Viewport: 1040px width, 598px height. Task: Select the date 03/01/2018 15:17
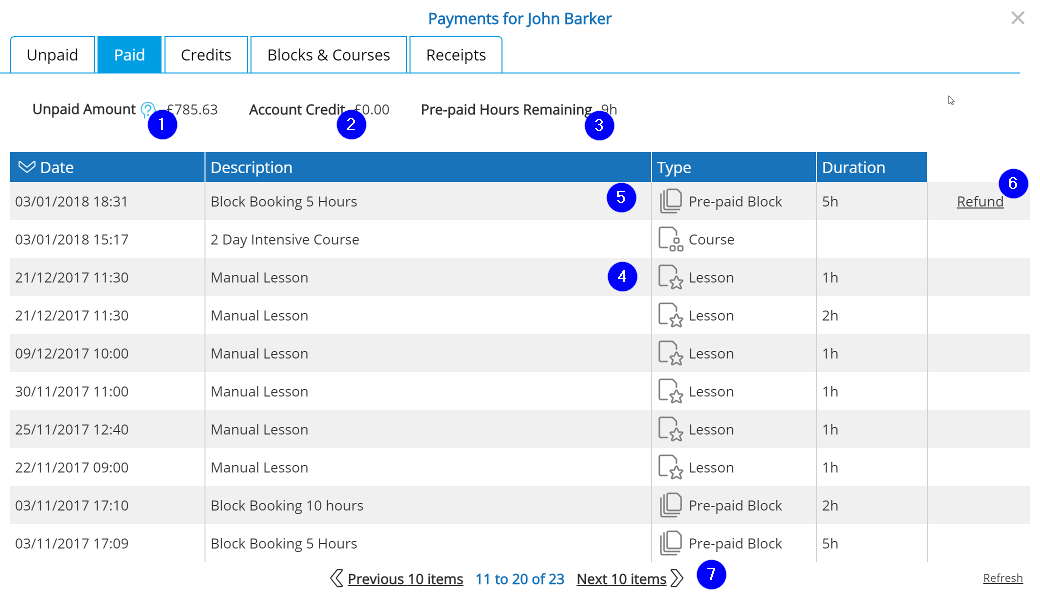(x=72, y=239)
